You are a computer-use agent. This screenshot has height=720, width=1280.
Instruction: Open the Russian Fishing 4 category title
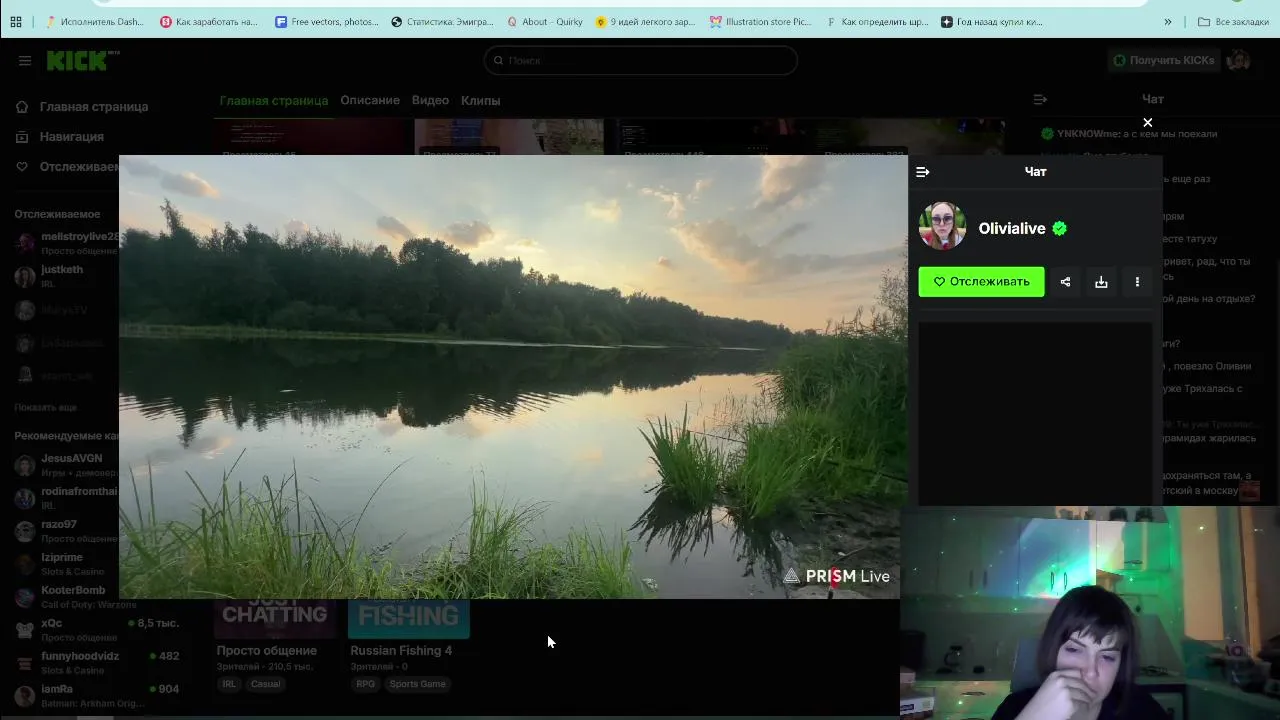pos(401,651)
